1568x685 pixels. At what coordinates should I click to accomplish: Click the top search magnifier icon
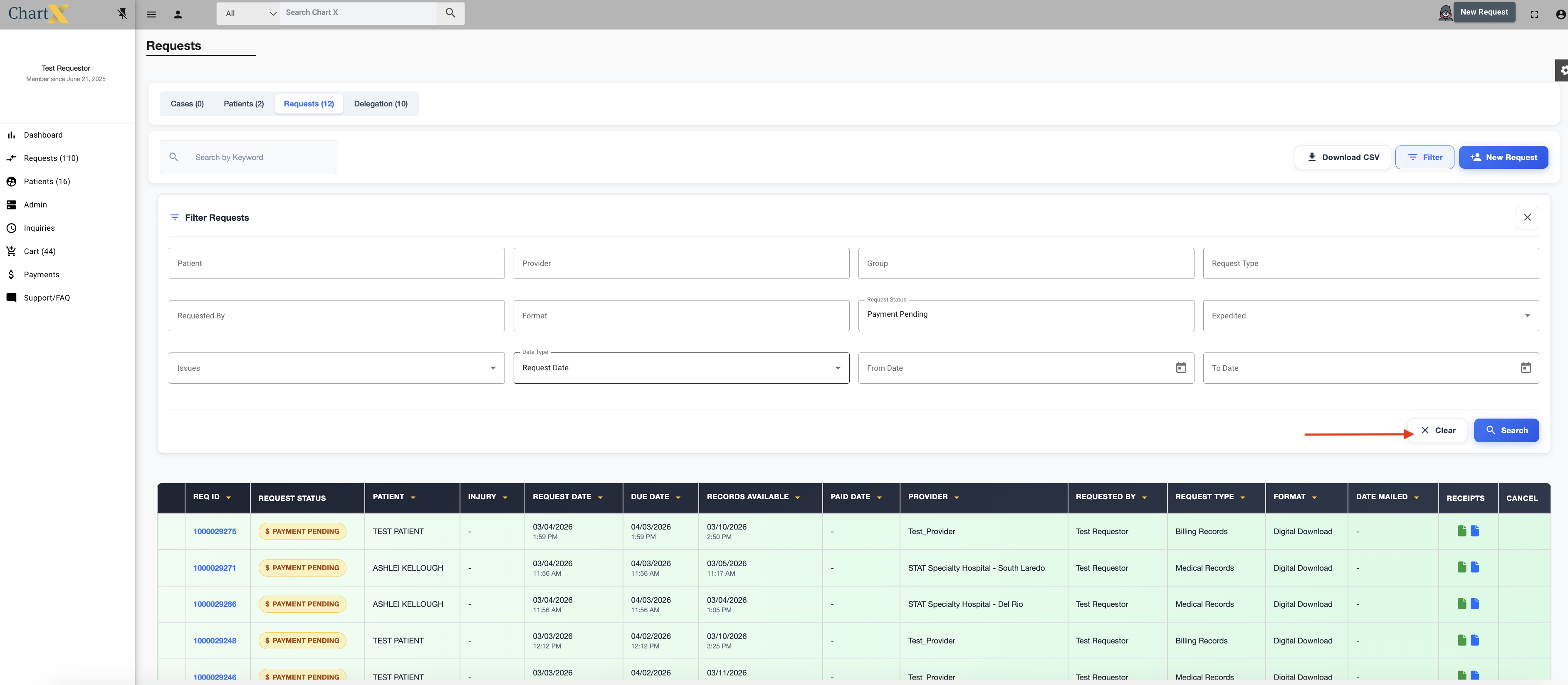[450, 13]
